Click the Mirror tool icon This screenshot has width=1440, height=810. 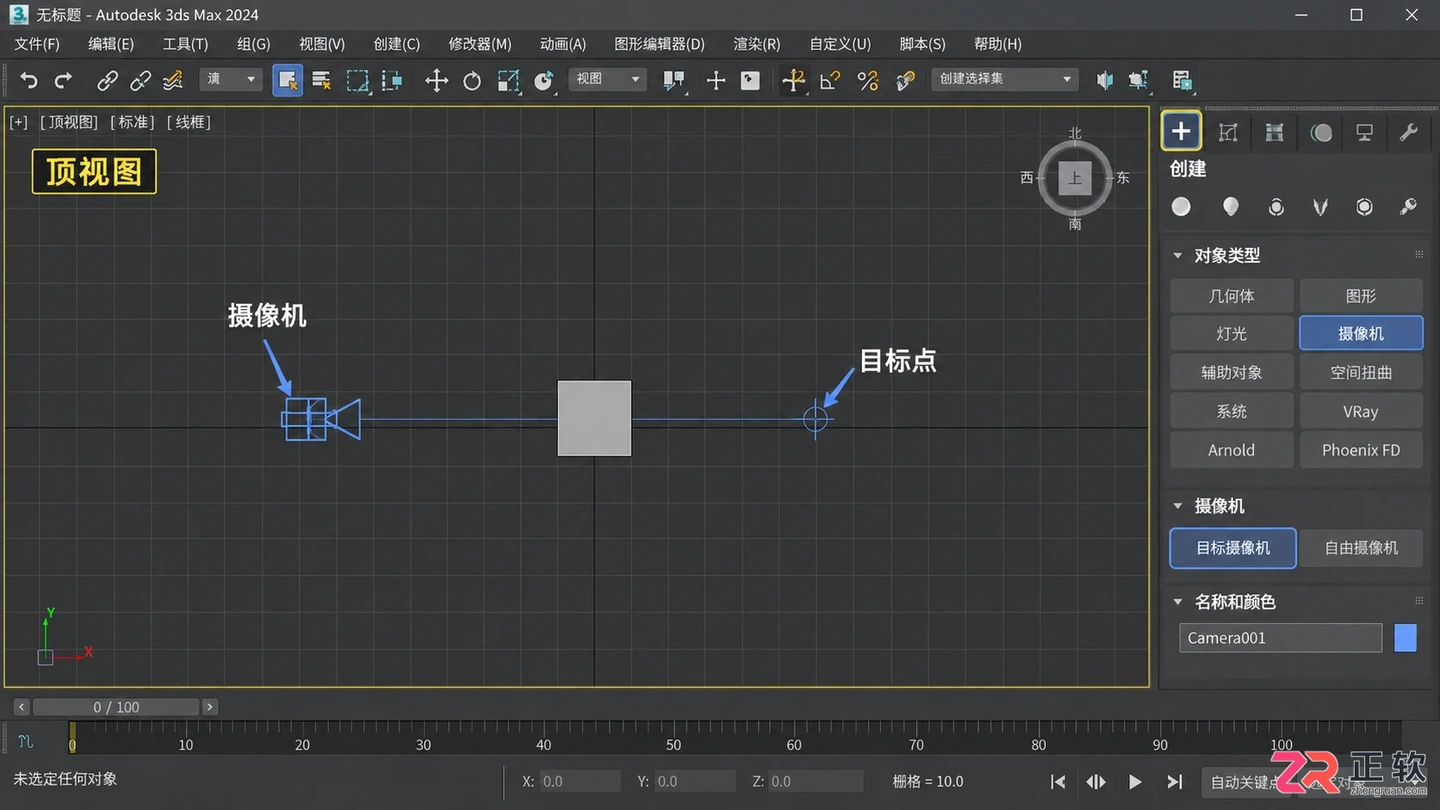point(1104,80)
